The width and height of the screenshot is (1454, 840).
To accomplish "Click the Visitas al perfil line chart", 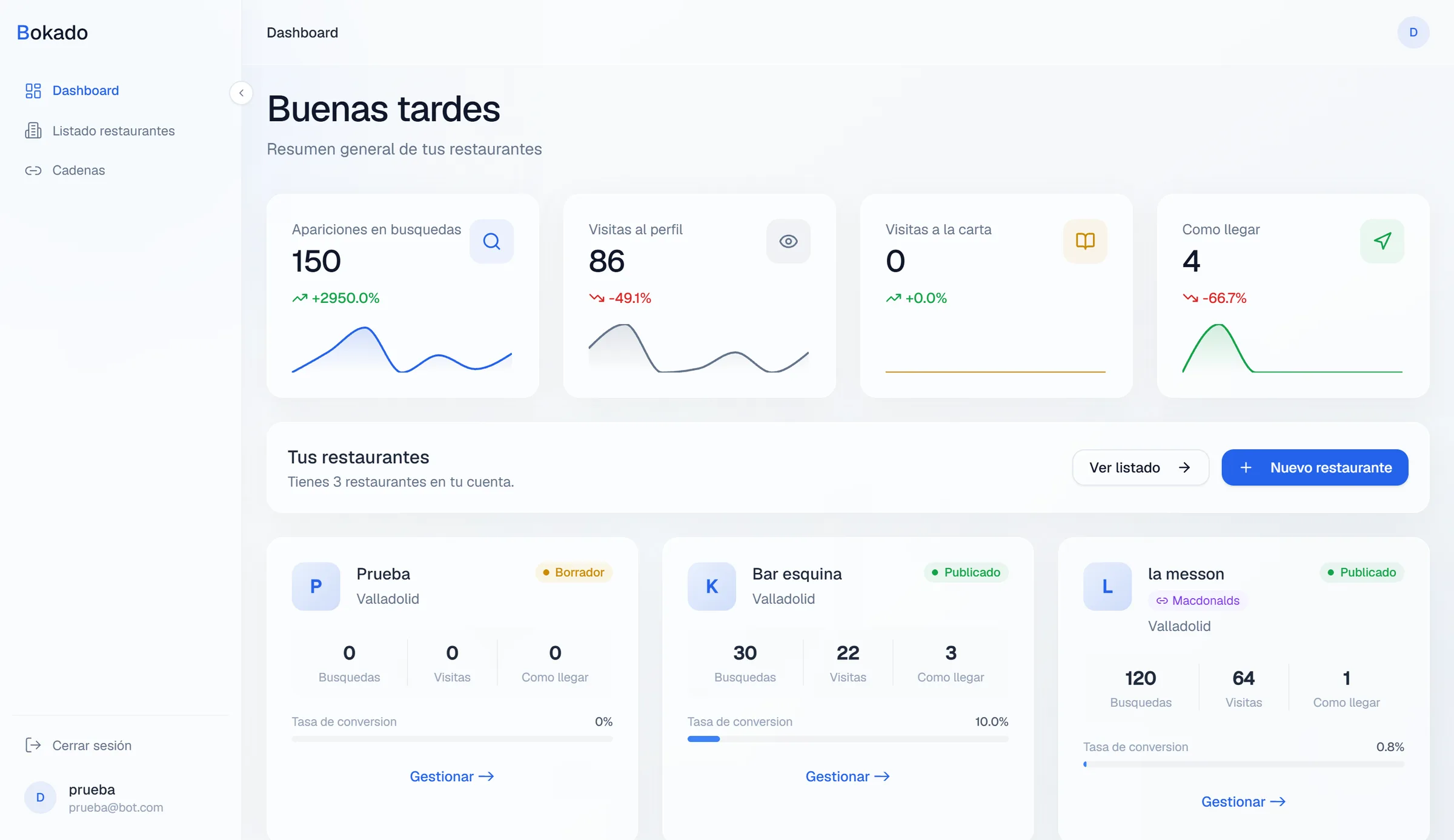I will pyautogui.click(x=699, y=348).
